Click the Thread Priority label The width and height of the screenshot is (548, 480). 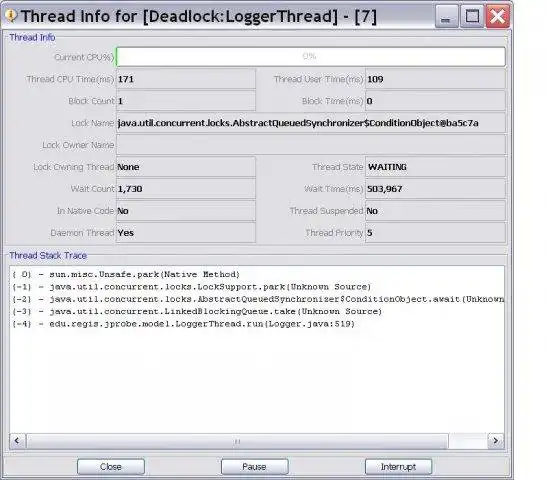(334, 233)
